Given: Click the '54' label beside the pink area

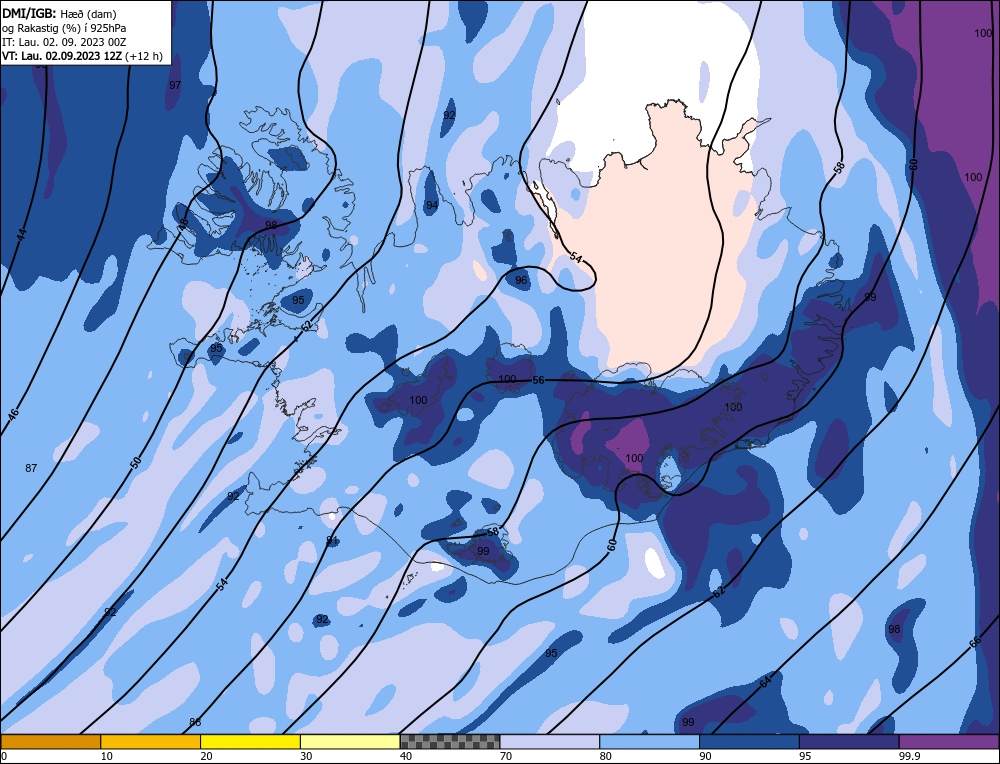Looking at the screenshot, I should click(x=576, y=258).
